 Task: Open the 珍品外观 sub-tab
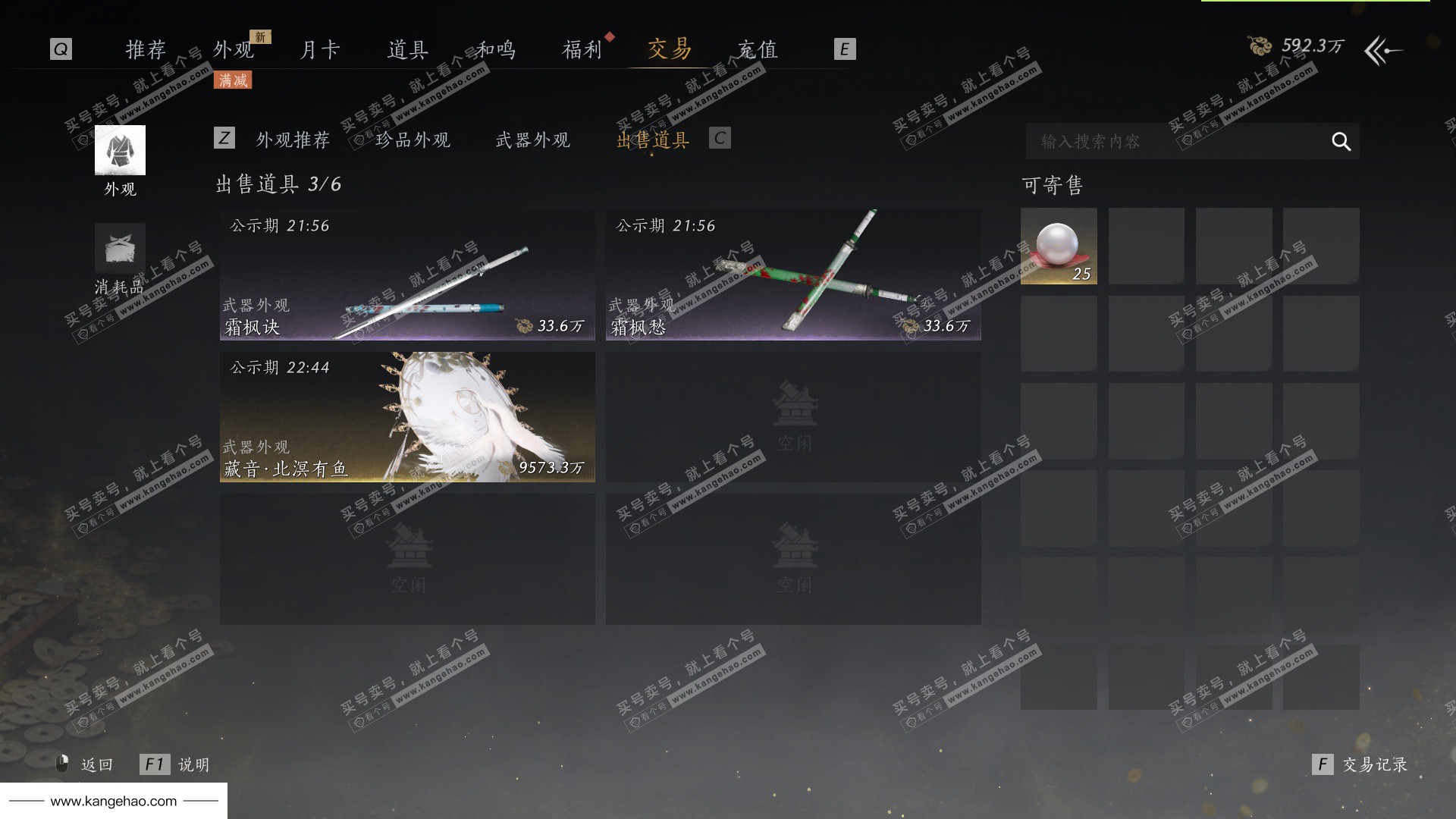coord(413,140)
